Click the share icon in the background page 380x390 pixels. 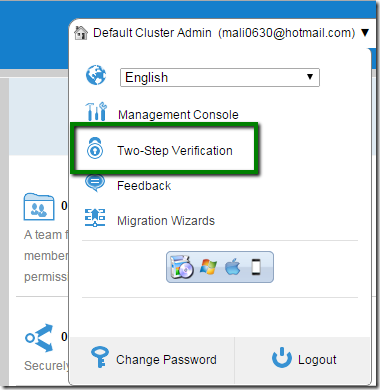pyautogui.click(x=39, y=338)
